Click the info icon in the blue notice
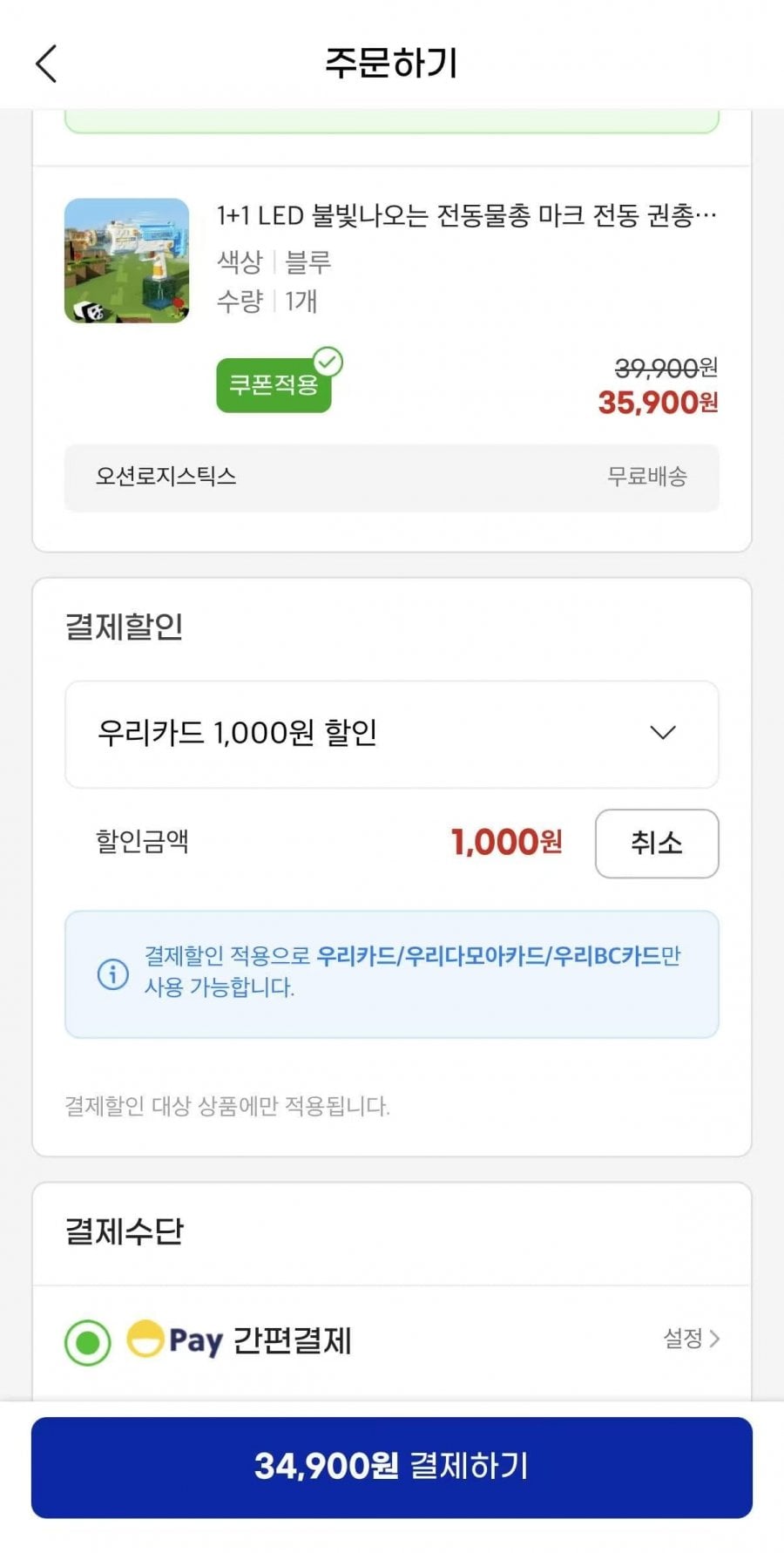 113,973
